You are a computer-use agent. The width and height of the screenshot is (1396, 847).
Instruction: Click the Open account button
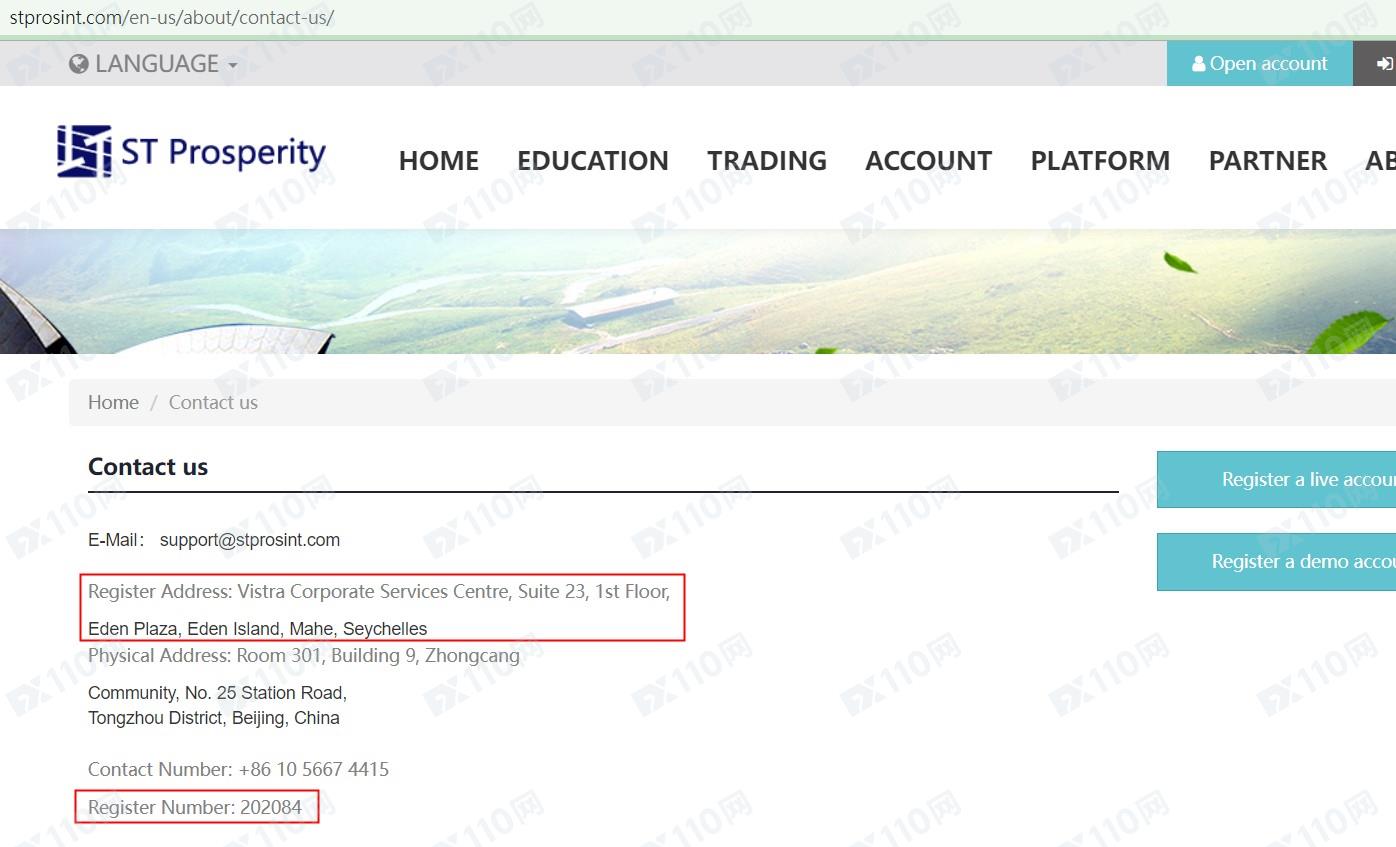[1259, 64]
